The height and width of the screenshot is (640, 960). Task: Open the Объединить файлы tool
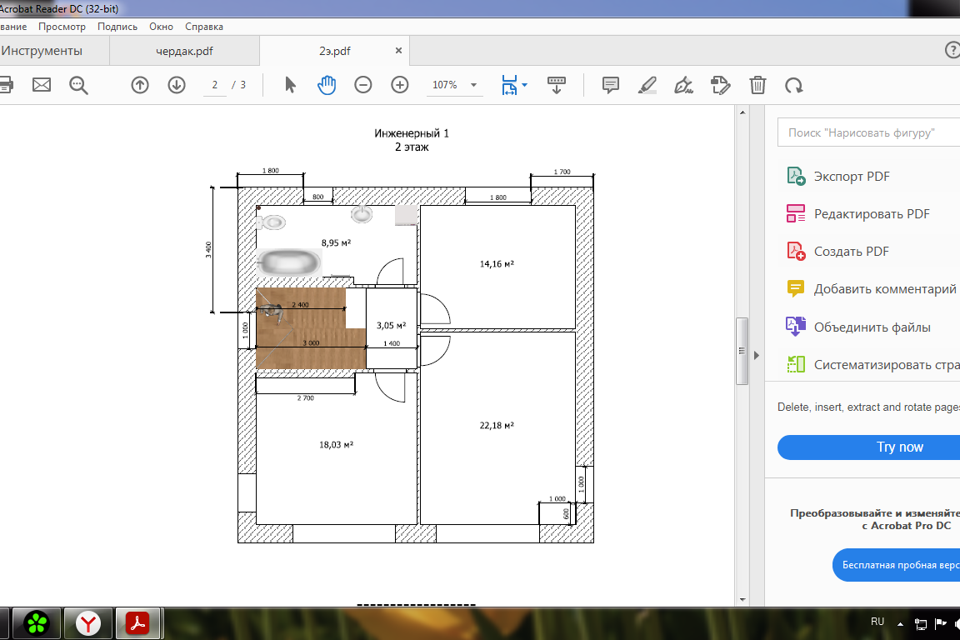(x=872, y=327)
